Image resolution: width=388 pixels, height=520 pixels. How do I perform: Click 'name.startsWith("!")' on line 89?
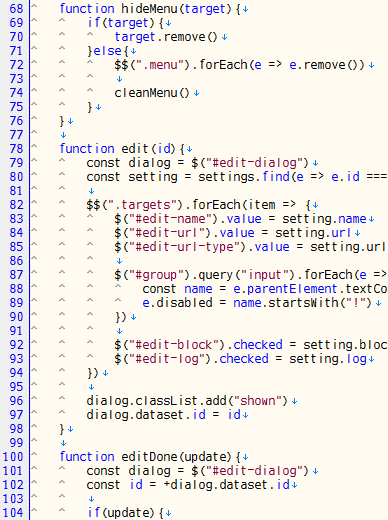click(302, 303)
